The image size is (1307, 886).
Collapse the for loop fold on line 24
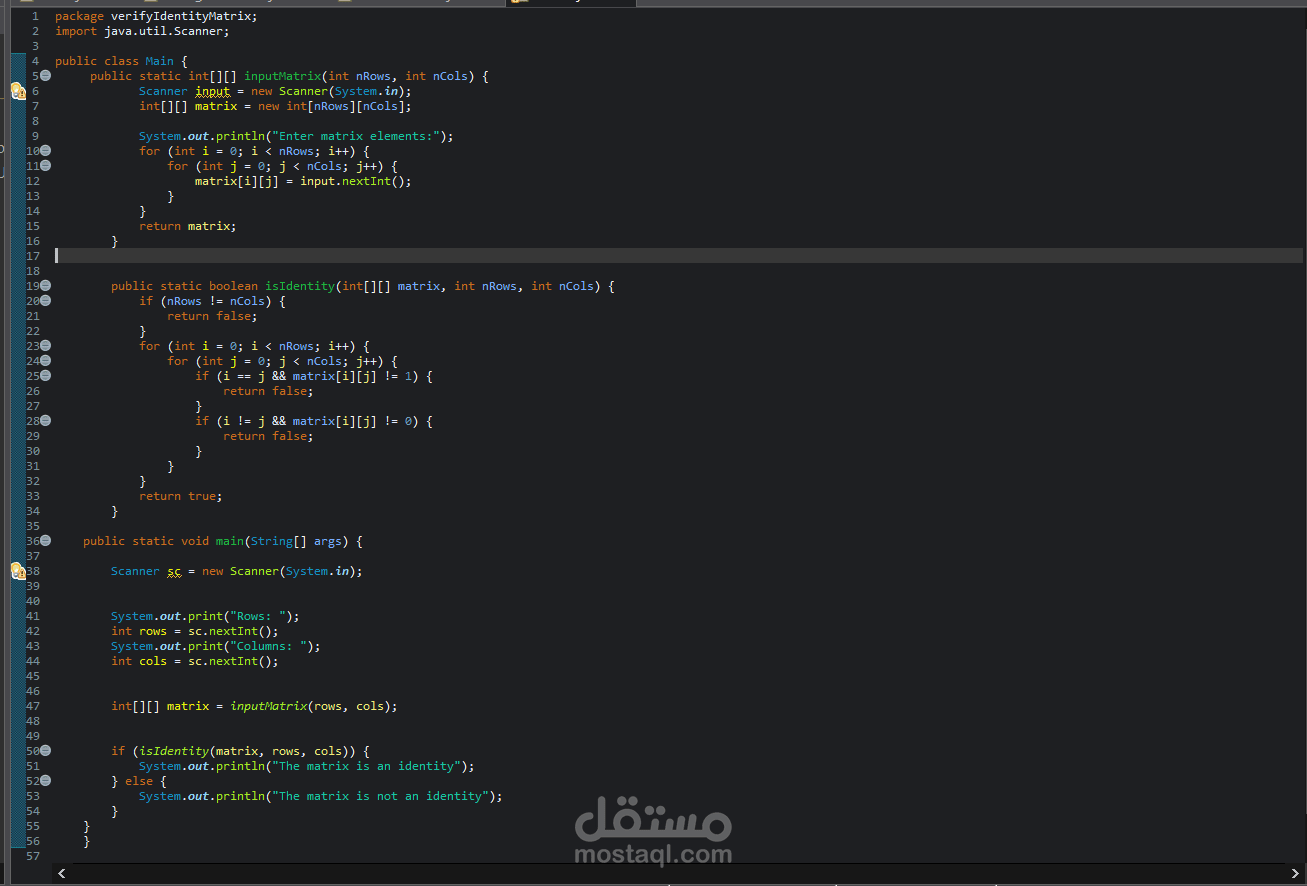pos(46,361)
